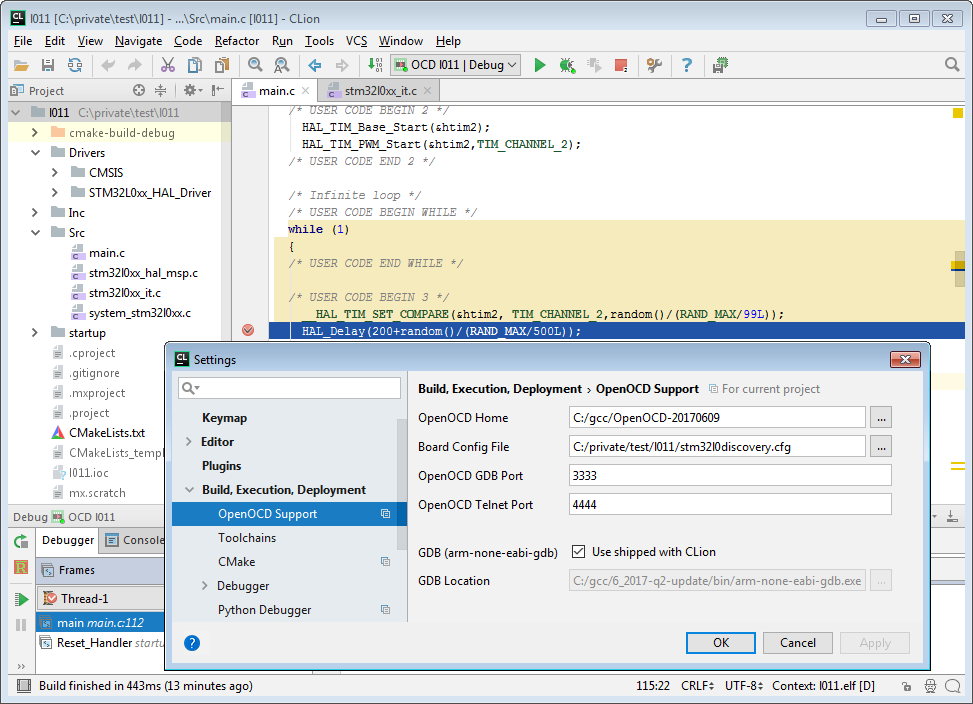Expand Editor settings section
This screenshot has height=704, width=973.
pos(189,442)
